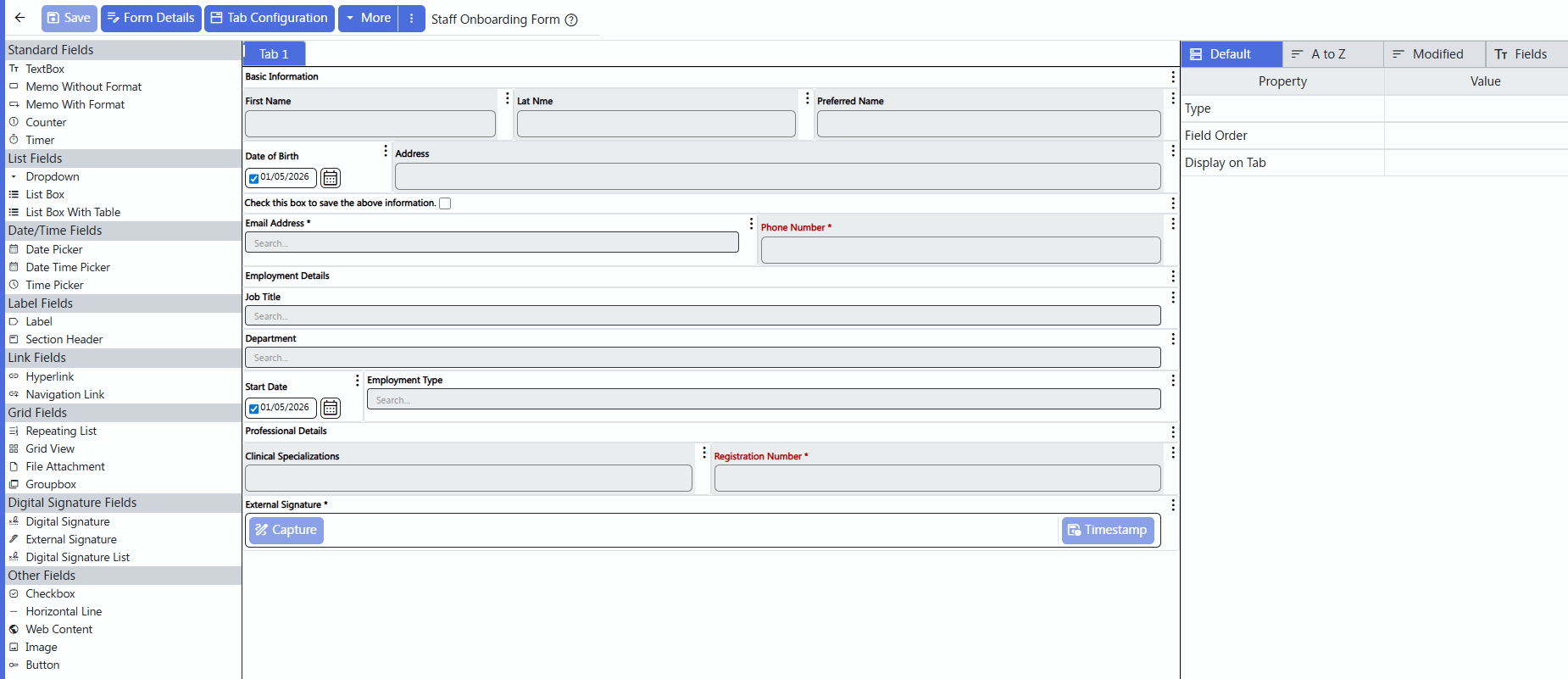
Task: Click the Timestamp button
Action: [1108, 531]
